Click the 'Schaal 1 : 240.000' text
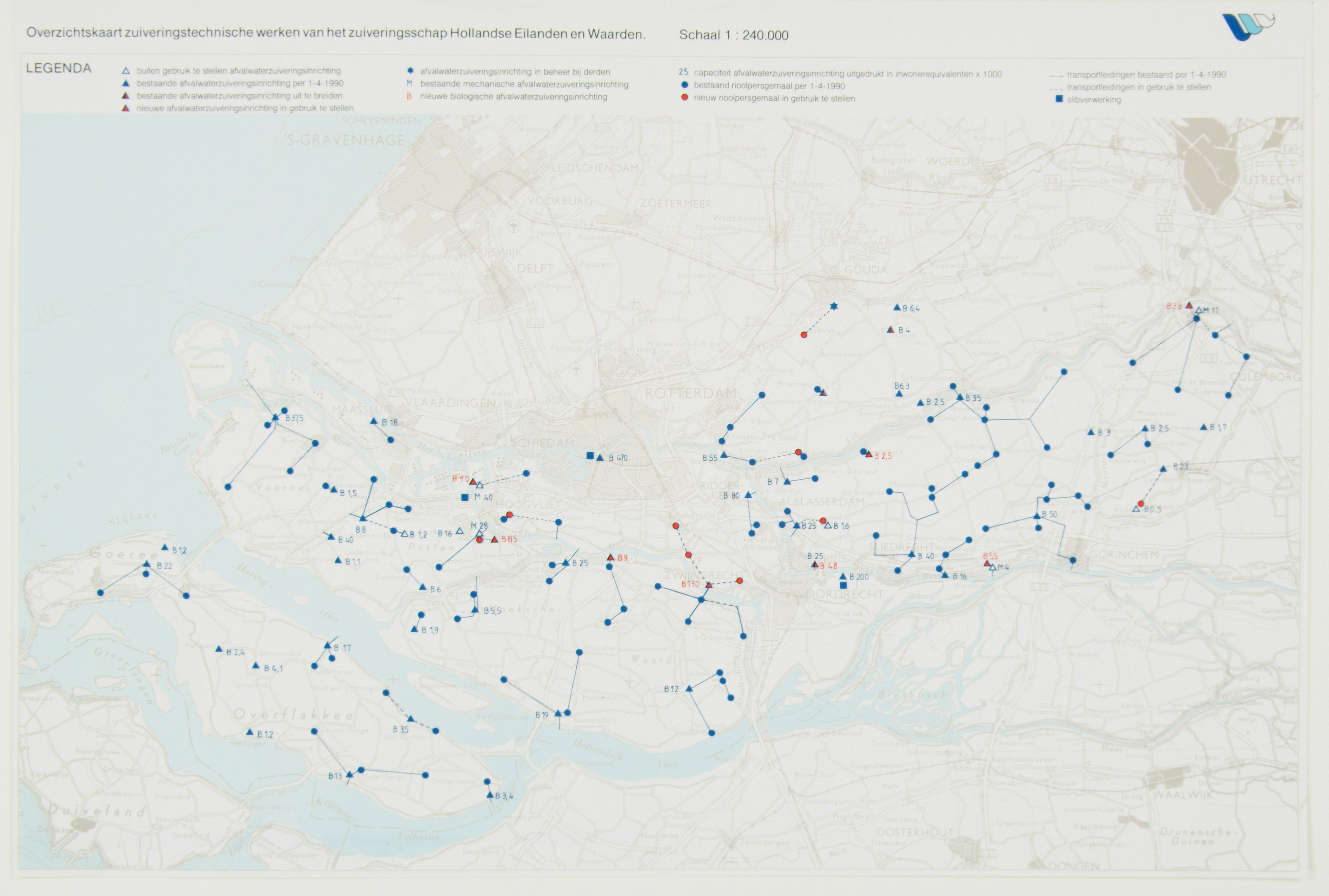Image resolution: width=1329 pixels, height=896 pixels. point(733,35)
